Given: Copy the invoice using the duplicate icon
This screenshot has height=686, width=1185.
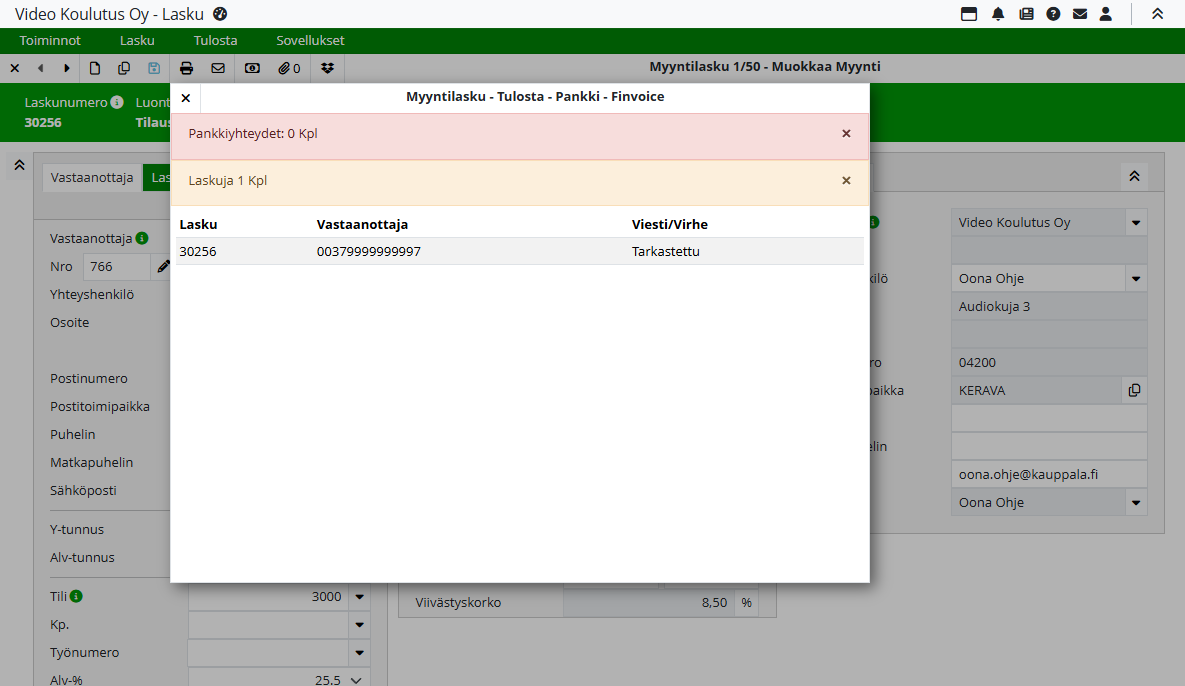Looking at the screenshot, I should (124, 68).
